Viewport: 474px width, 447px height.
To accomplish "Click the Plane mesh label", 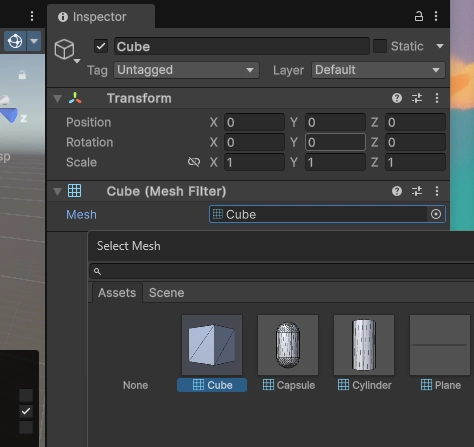I will pos(441,385).
